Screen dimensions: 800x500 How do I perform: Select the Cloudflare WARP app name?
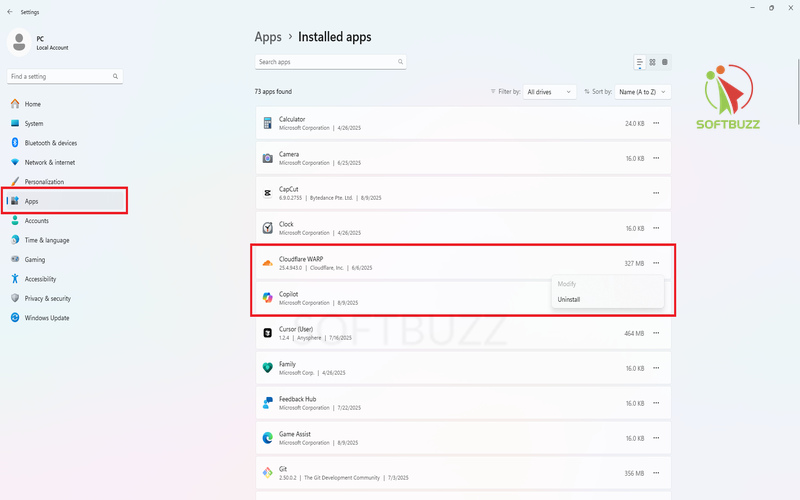tap(301, 259)
